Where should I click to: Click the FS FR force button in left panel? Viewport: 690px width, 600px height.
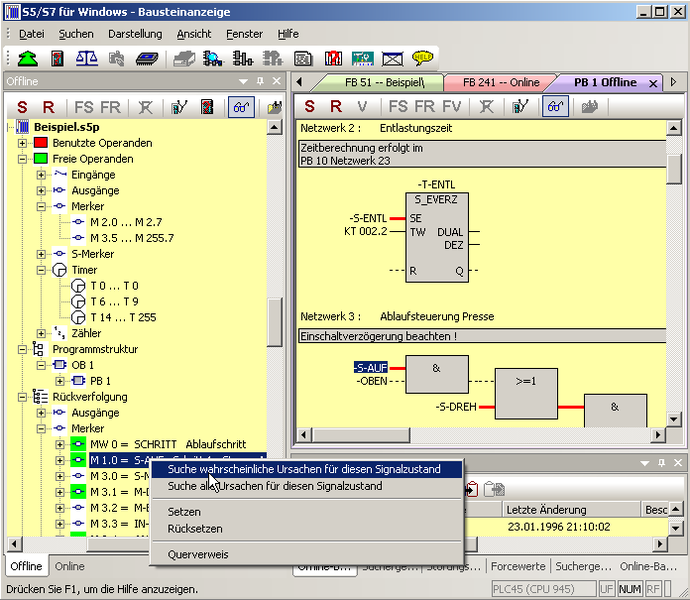pyautogui.click(x=97, y=107)
